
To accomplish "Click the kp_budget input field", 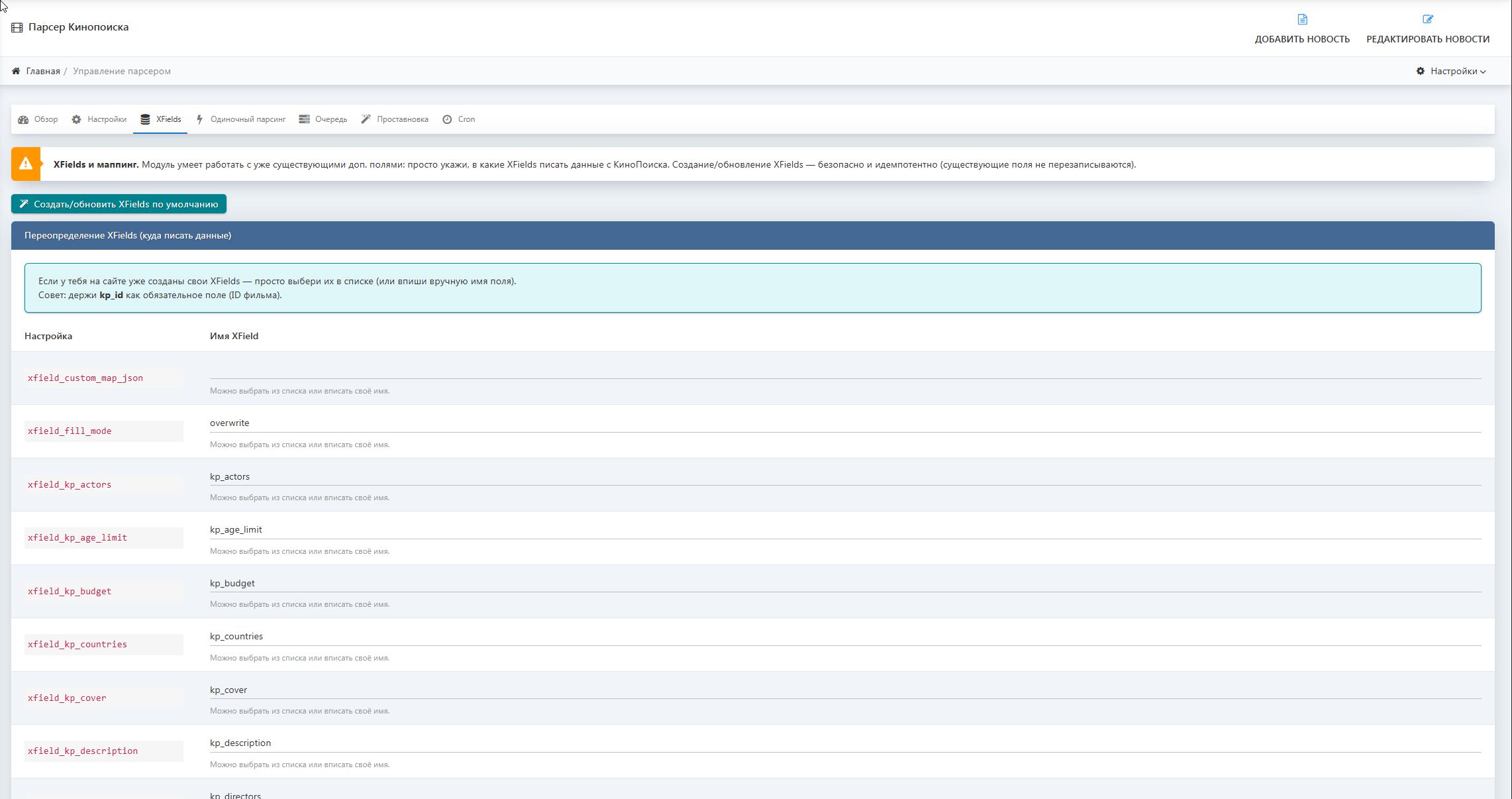I will 844,583.
